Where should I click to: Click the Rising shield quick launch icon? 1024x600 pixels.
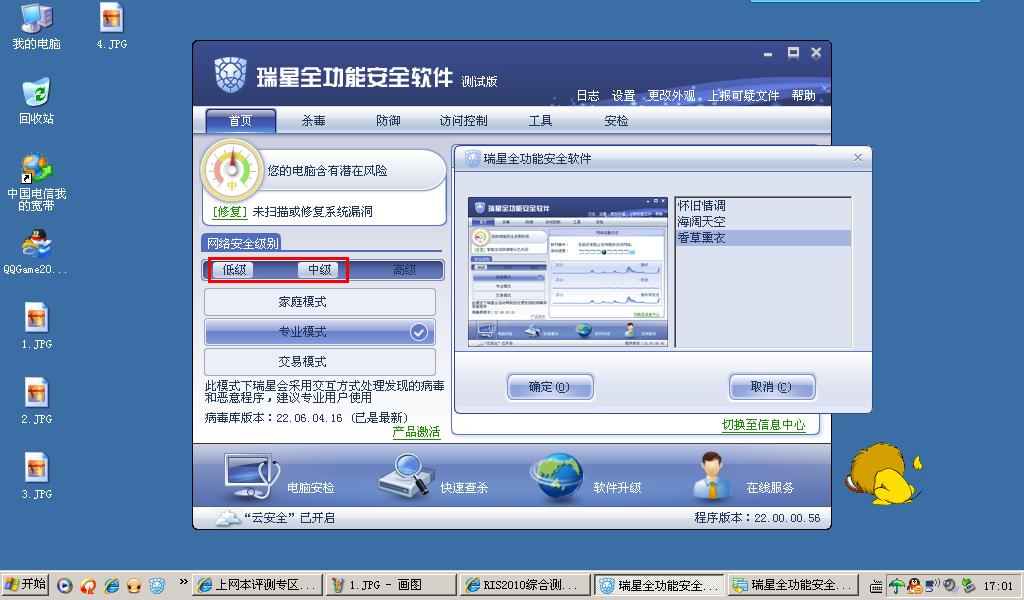[157, 585]
